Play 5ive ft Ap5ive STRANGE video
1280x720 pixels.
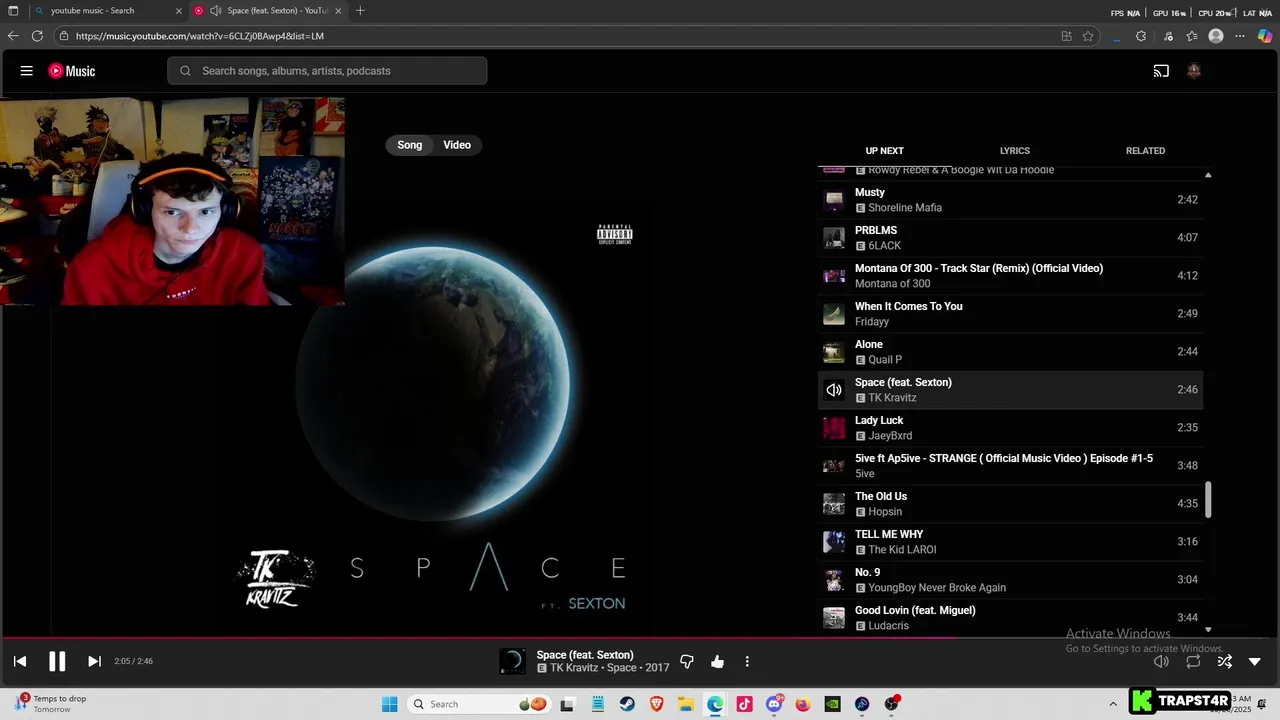[1010, 466]
